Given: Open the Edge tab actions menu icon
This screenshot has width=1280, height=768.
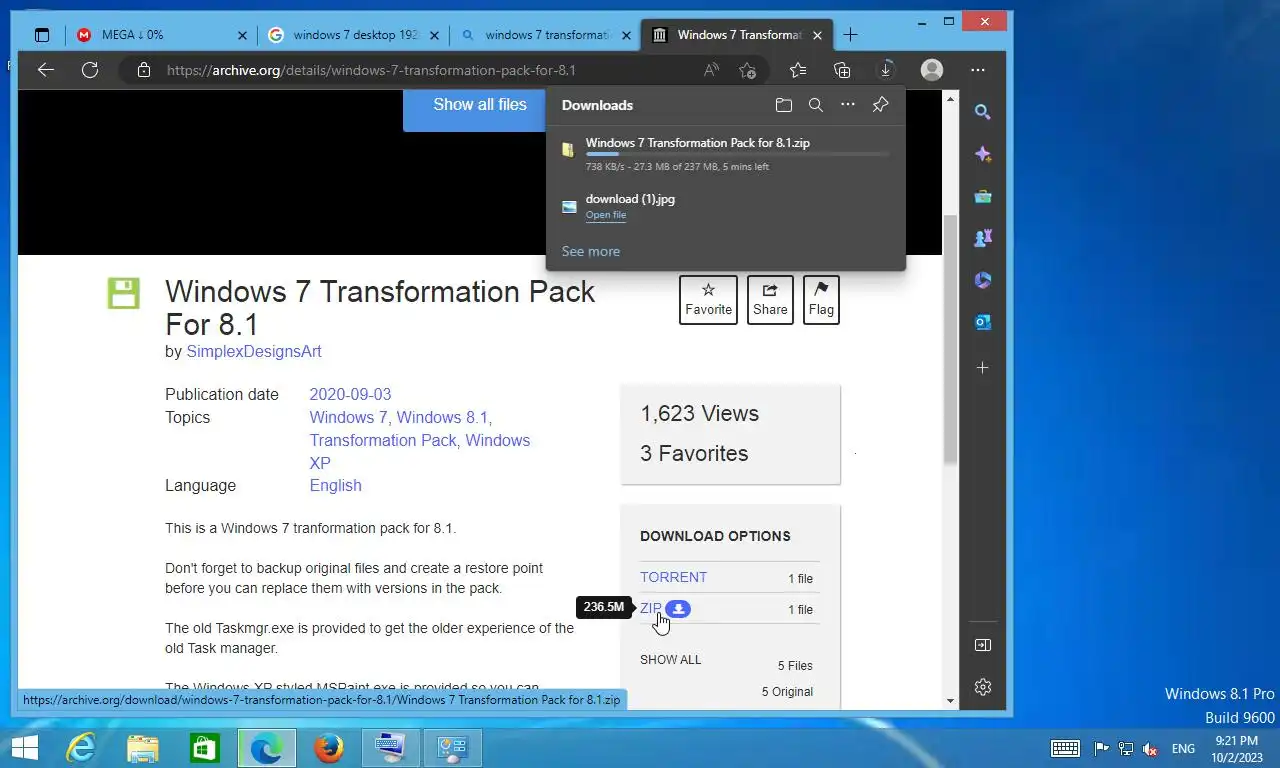Looking at the screenshot, I should [x=41, y=35].
